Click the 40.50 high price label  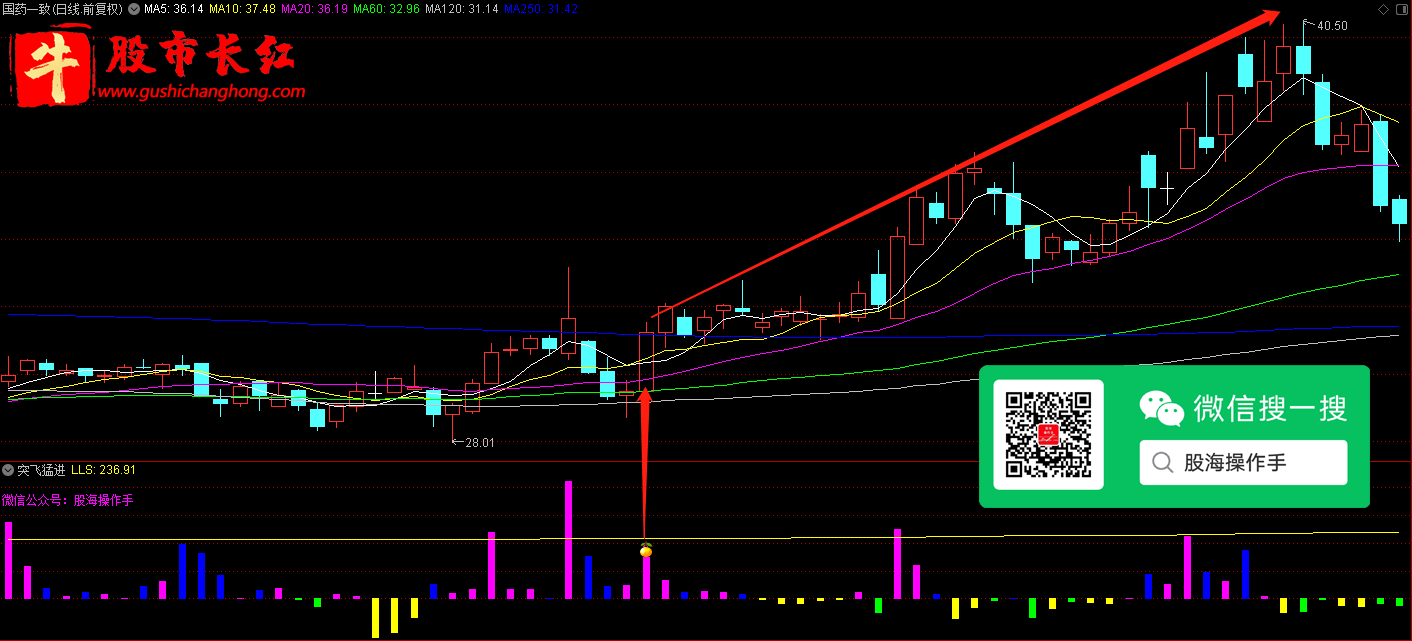pyautogui.click(x=1332, y=26)
